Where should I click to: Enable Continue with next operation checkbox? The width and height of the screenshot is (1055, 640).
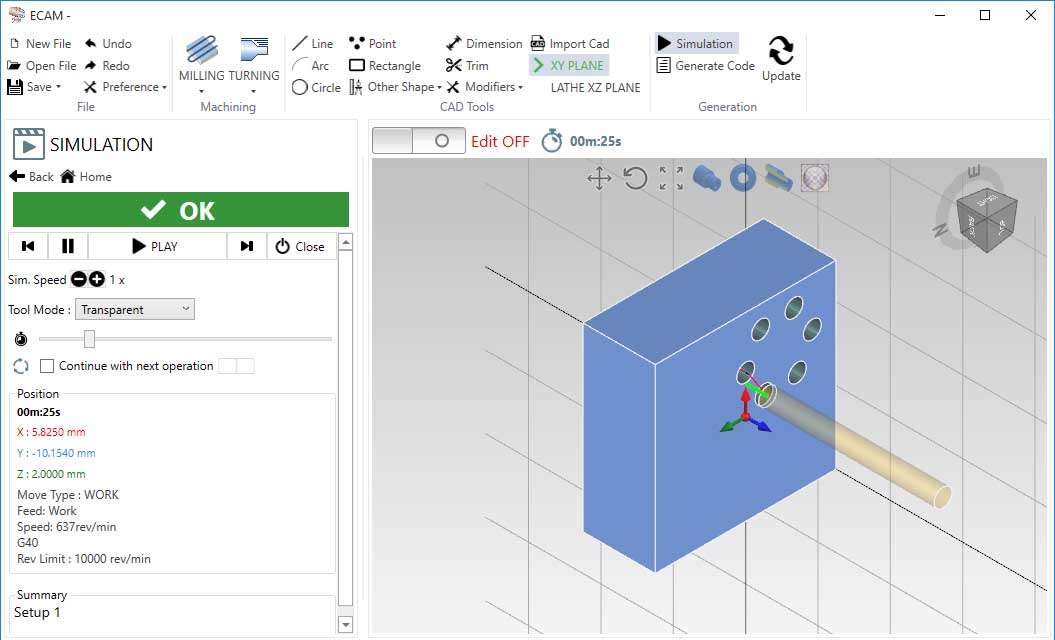[47, 366]
